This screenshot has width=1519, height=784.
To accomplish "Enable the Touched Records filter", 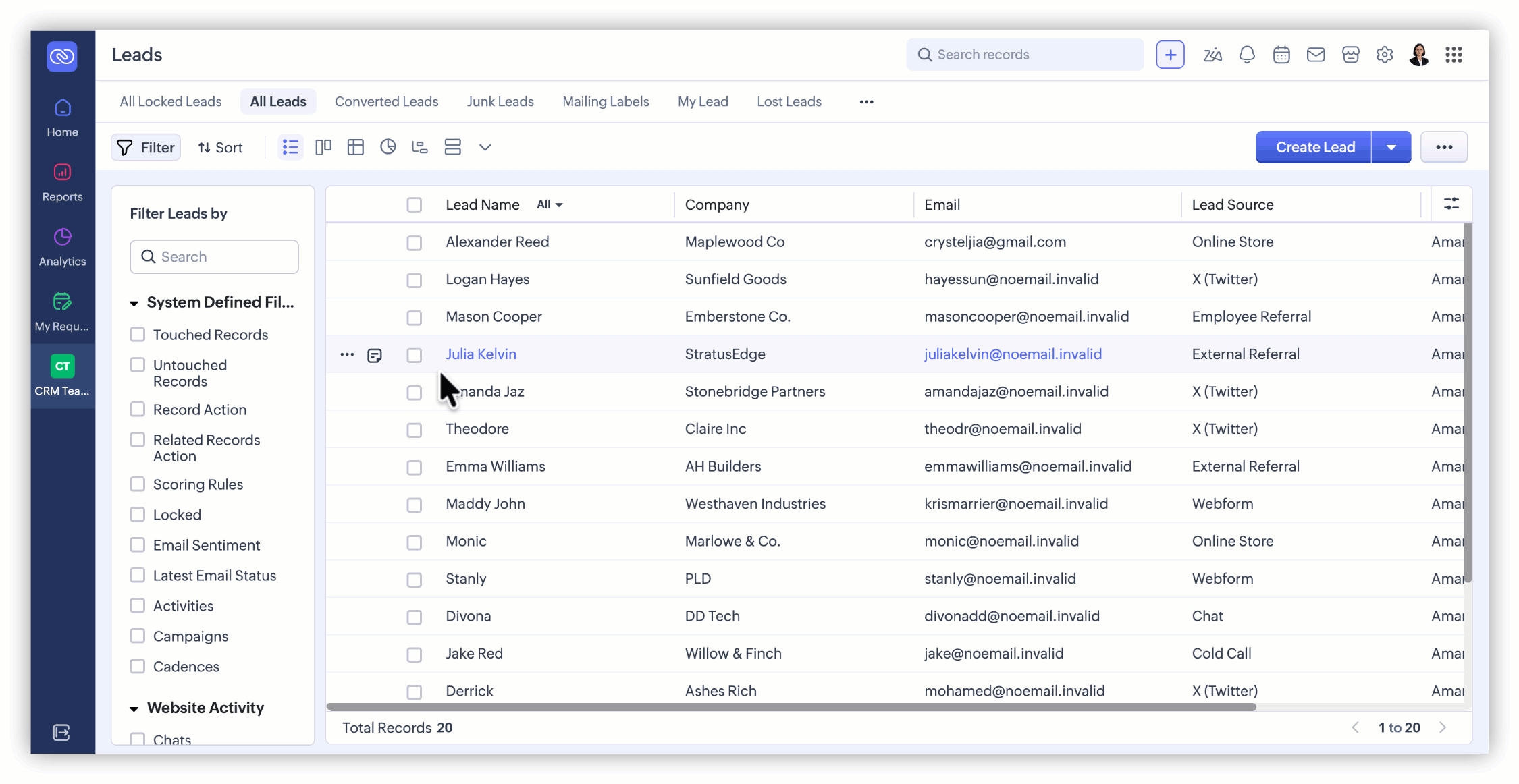I will coord(138,334).
